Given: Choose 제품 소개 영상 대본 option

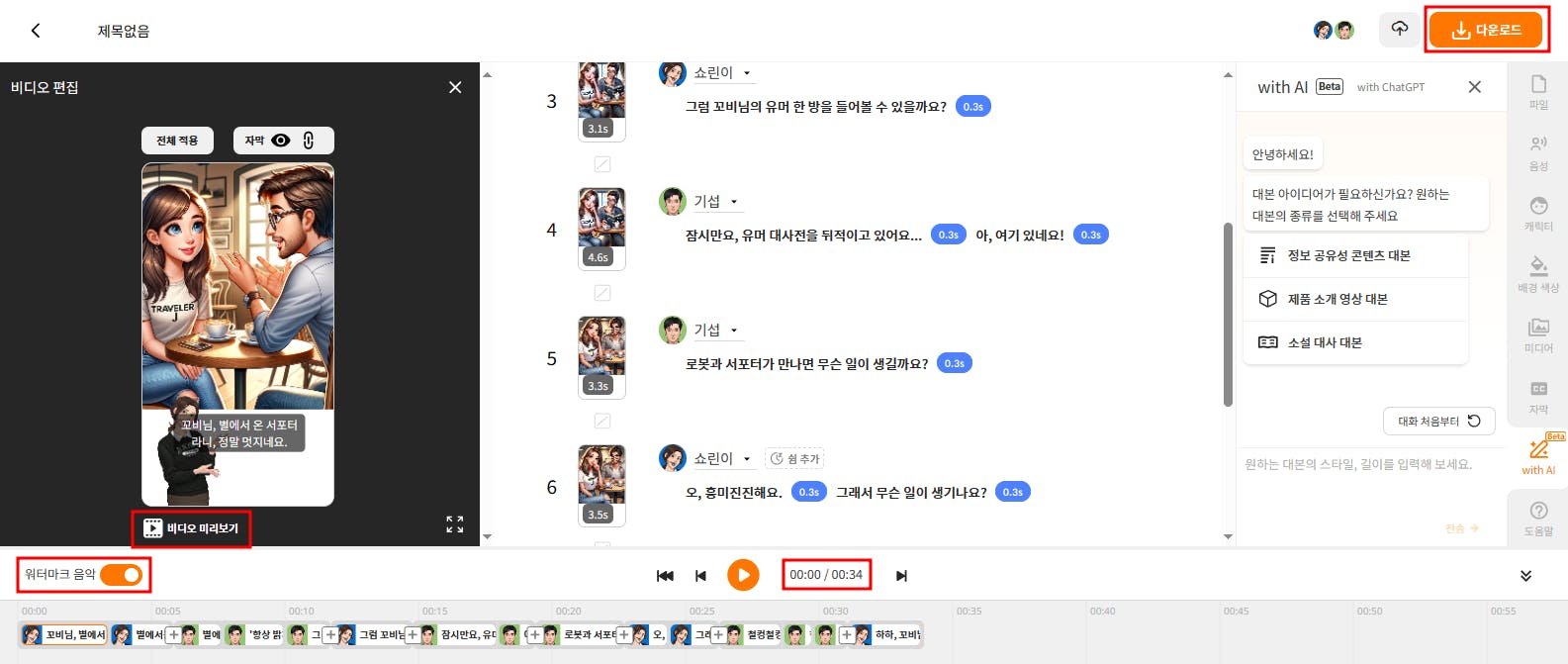Looking at the screenshot, I should pos(1355,299).
